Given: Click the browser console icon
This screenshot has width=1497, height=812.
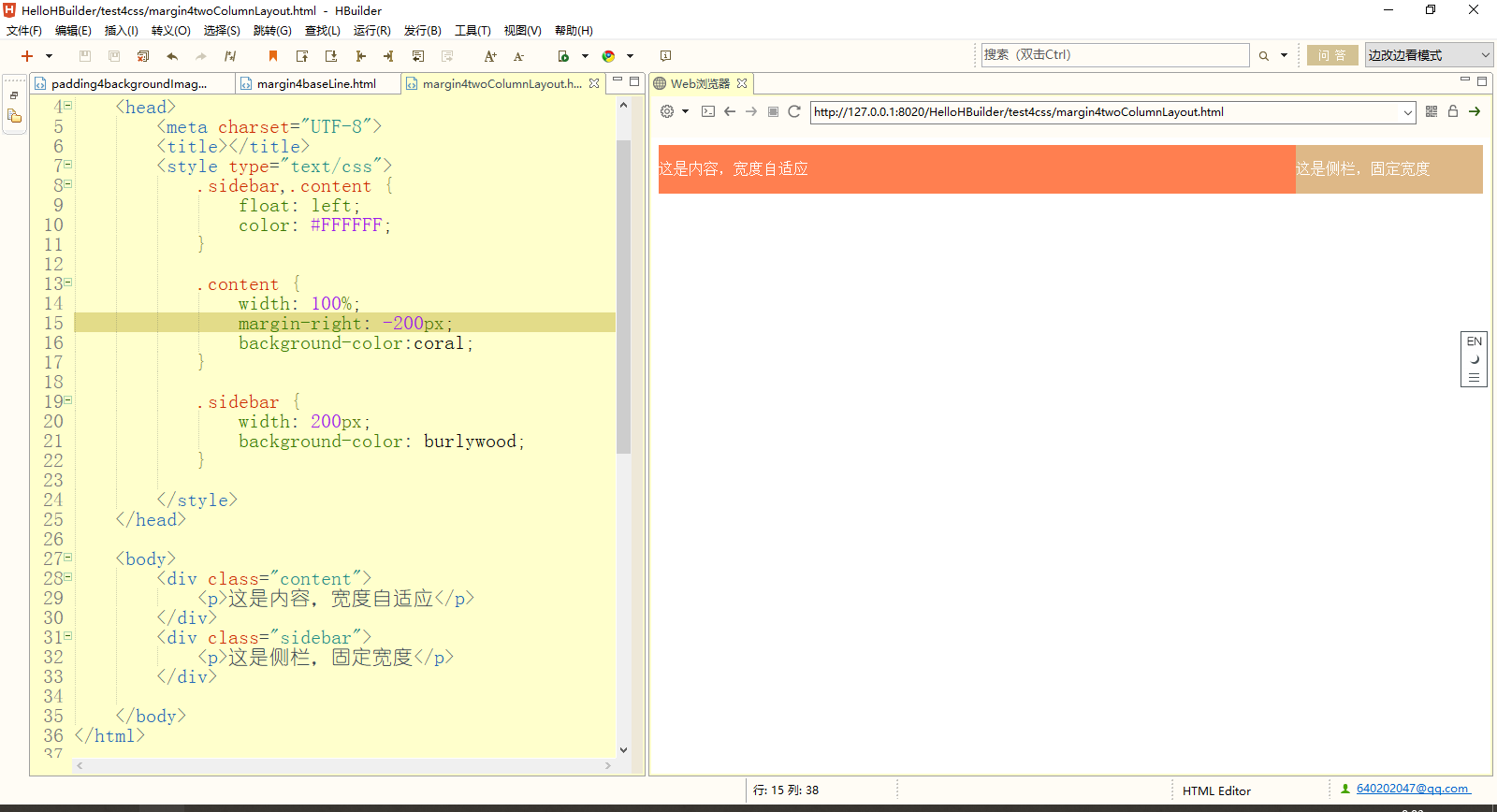Looking at the screenshot, I should point(708,111).
